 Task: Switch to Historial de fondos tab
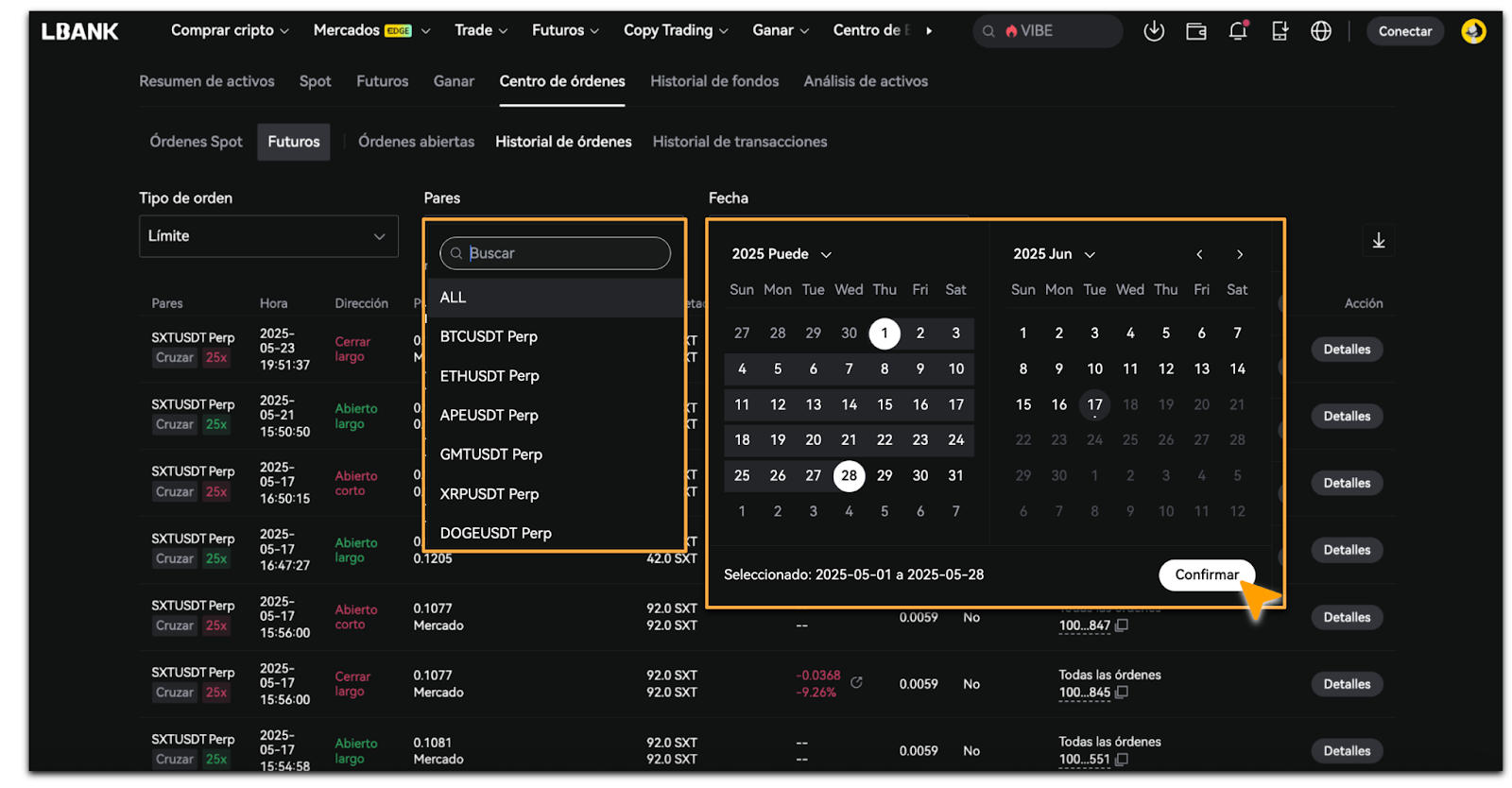coord(713,81)
